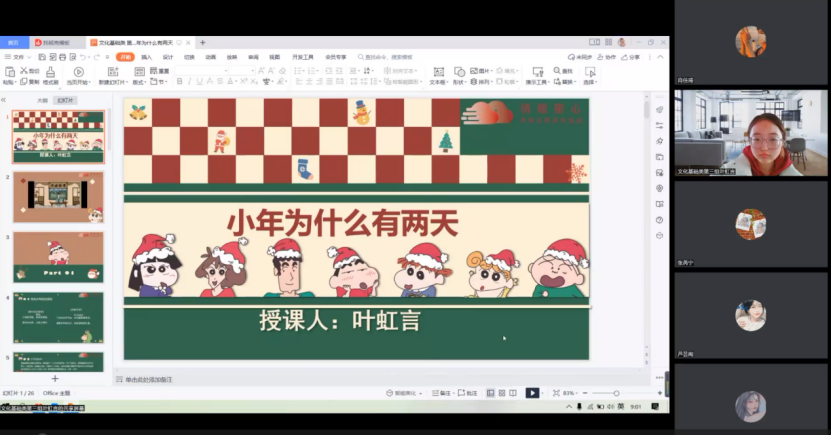Click the Reset (重置) slide icon
The image size is (831, 435).
click(154, 70)
